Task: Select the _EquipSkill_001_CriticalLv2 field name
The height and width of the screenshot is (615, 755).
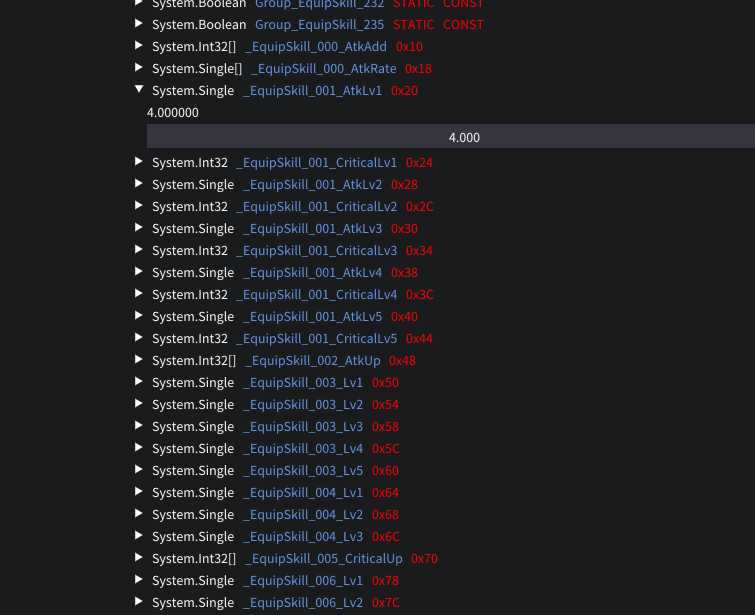Action: coord(316,206)
